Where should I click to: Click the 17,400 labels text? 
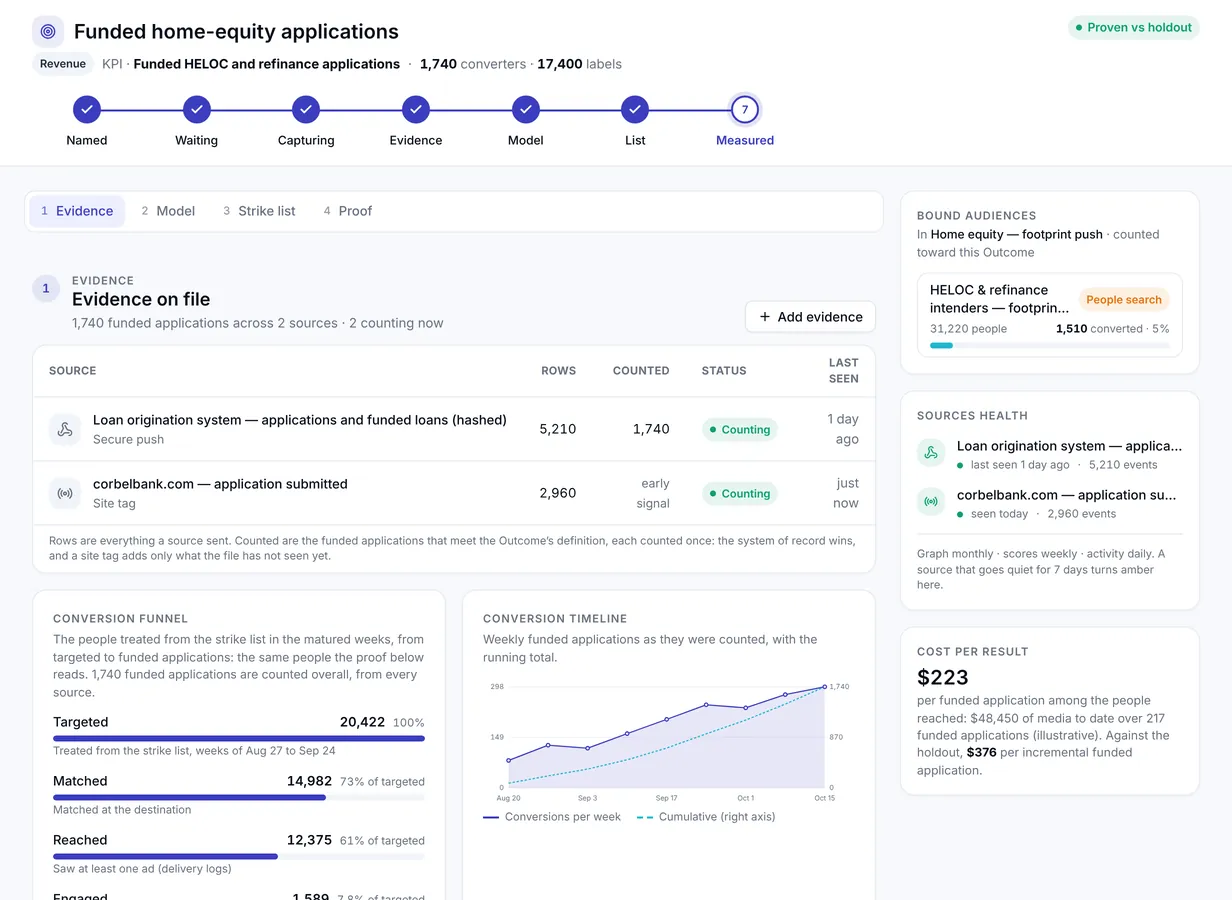[579, 64]
